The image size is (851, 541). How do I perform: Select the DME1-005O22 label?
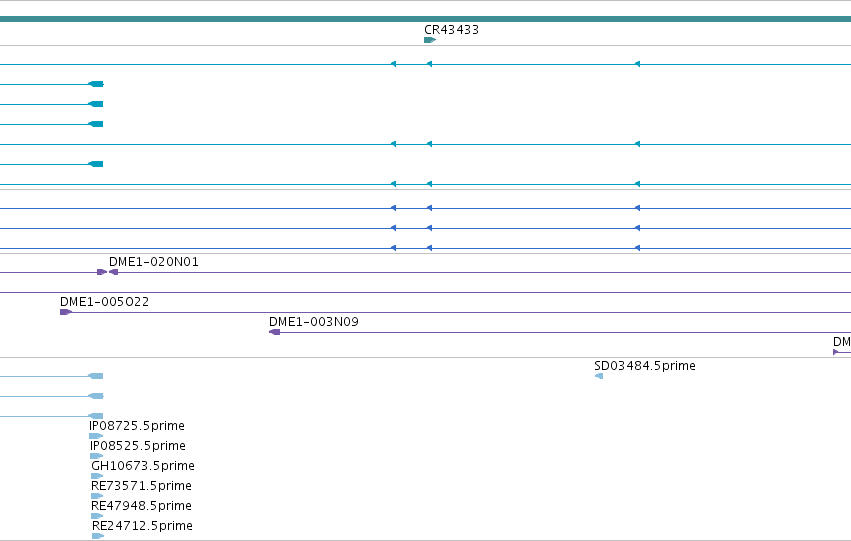coord(104,302)
